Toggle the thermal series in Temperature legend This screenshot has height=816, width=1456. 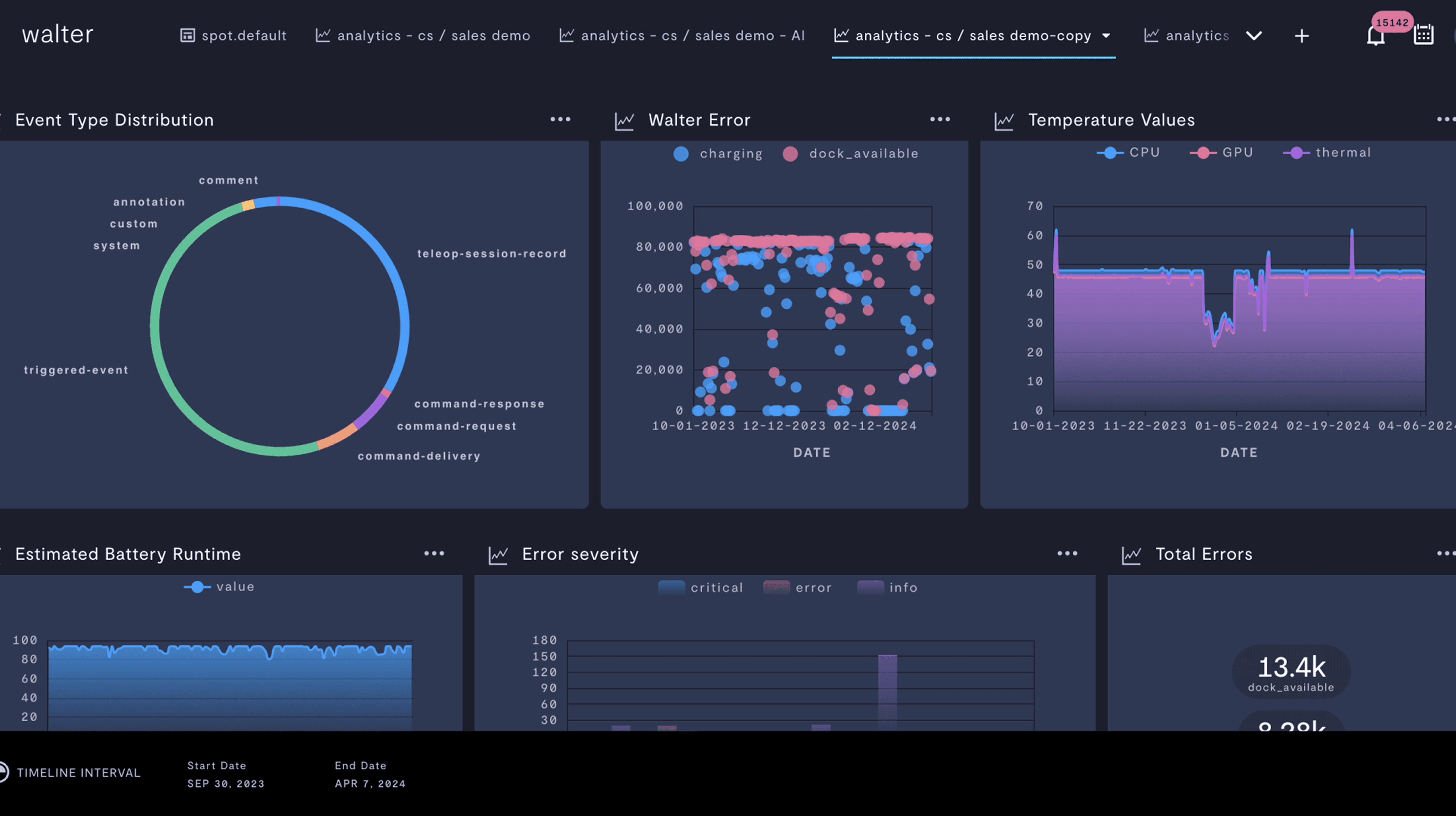pos(1327,152)
